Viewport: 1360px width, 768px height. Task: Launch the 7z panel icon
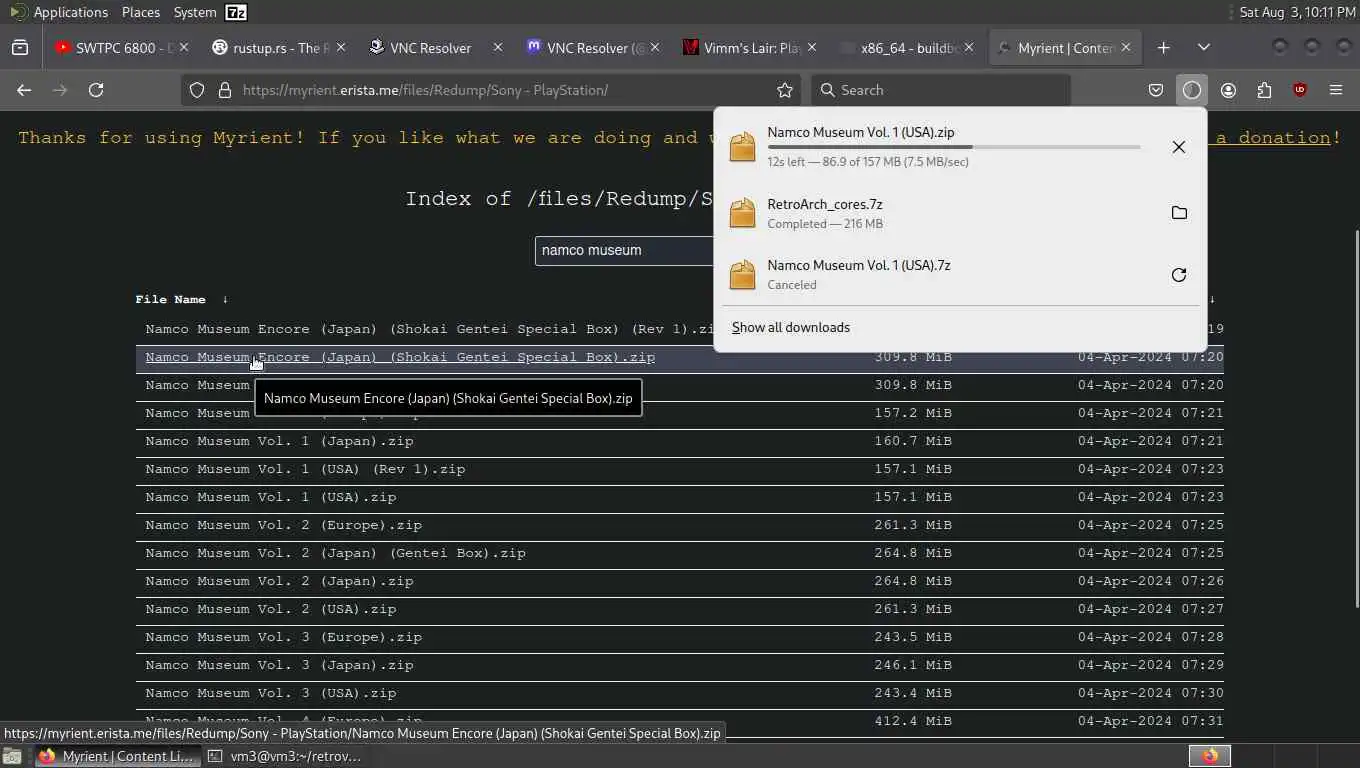pos(236,12)
